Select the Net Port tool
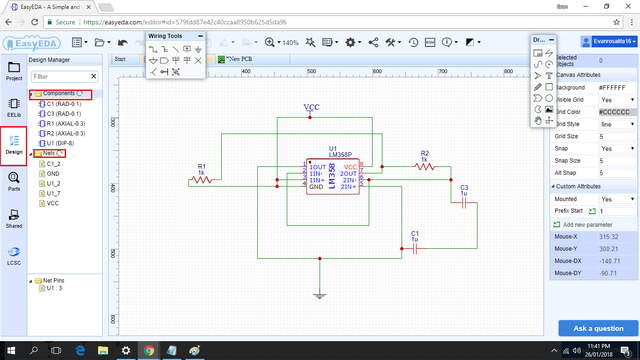Image resolution: width=640 pixels, height=360 pixels. [x=164, y=61]
